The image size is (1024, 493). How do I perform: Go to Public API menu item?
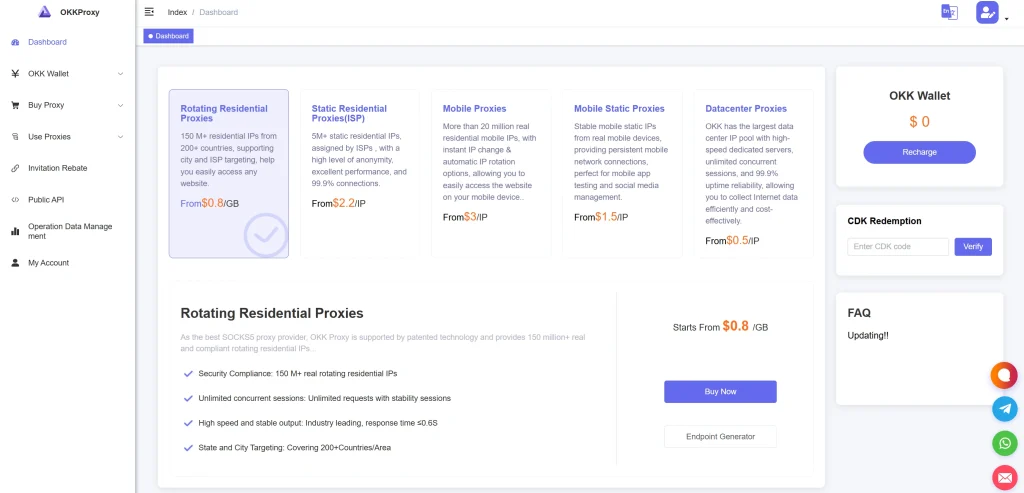pyautogui.click(x=46, y=200)
